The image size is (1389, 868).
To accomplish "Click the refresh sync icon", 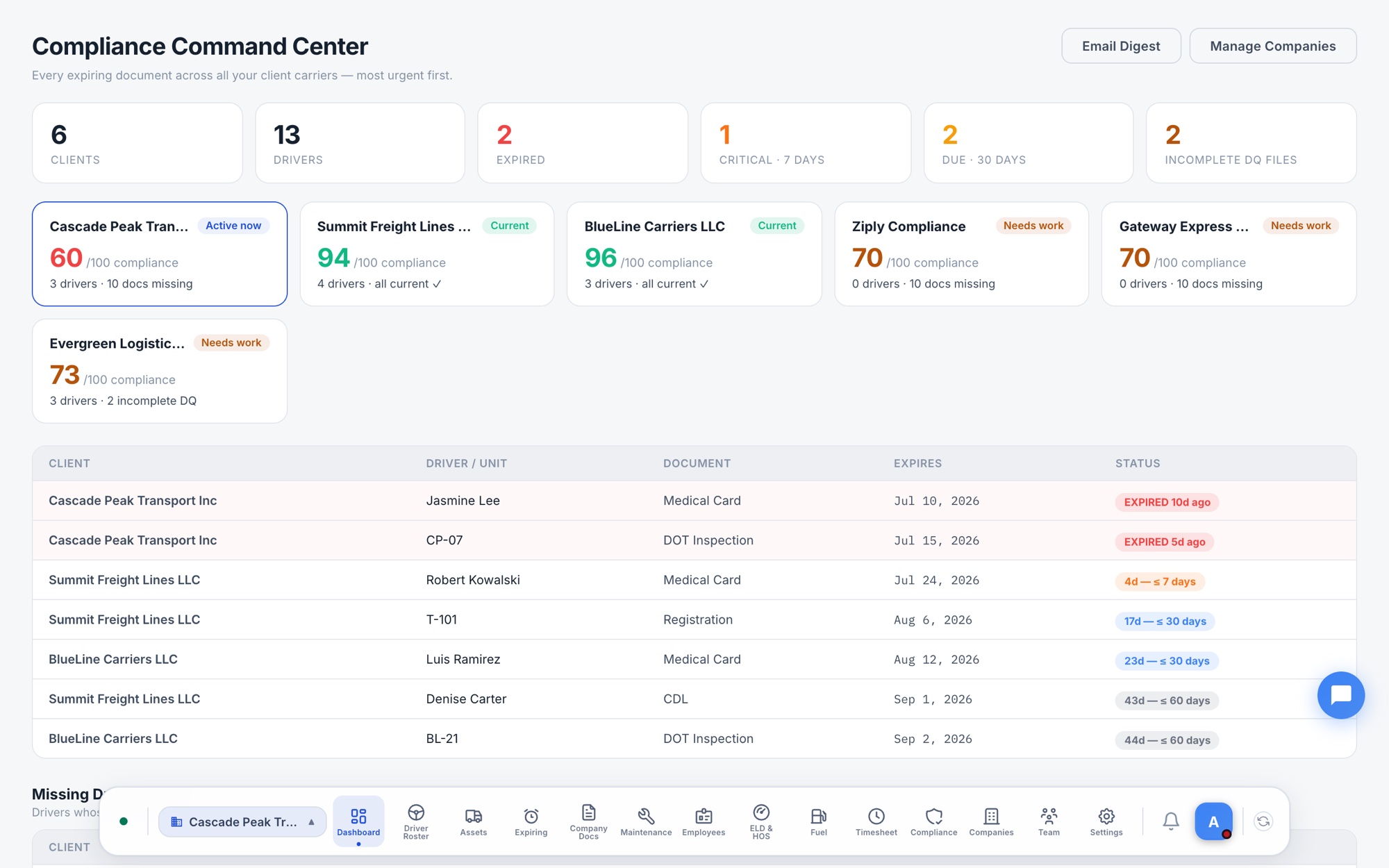I will [1263, 821].
